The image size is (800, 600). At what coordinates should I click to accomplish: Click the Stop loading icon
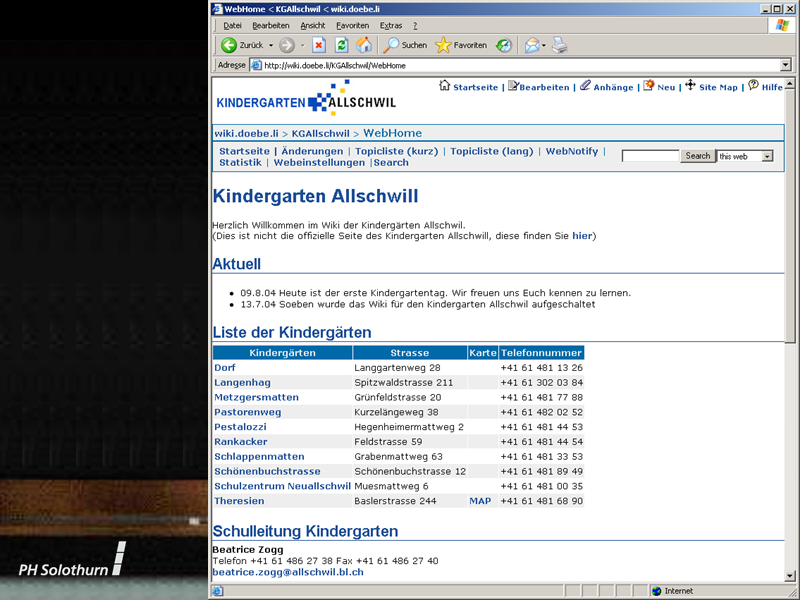318,45
